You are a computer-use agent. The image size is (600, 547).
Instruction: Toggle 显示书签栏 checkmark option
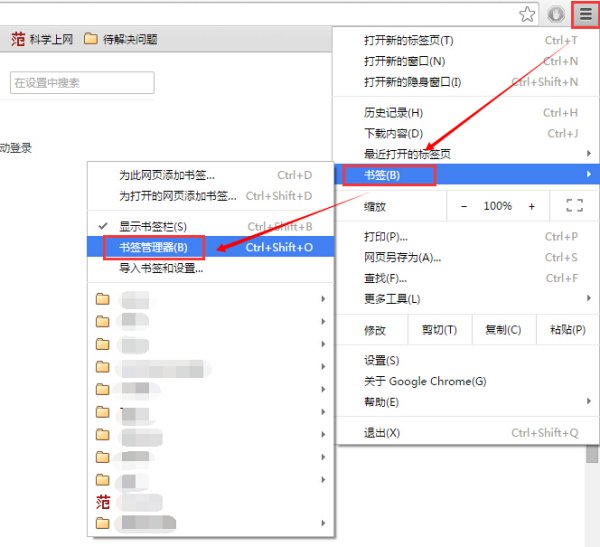[152, 227]
